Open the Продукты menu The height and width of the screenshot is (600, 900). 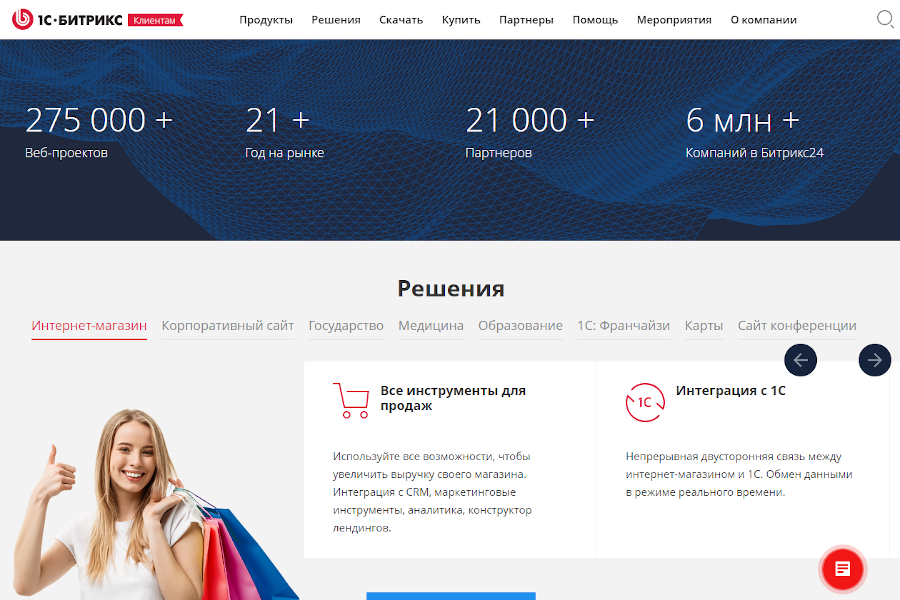point(266,20)
